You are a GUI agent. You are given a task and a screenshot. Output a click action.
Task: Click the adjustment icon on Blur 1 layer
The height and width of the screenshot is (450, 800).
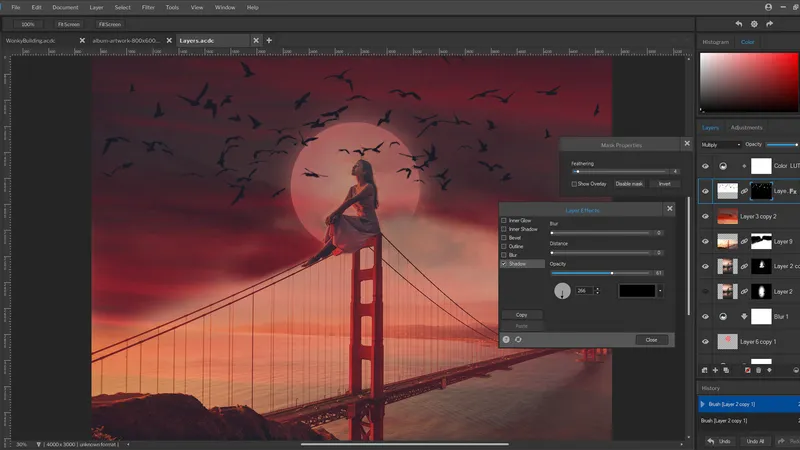coord(723,316)
